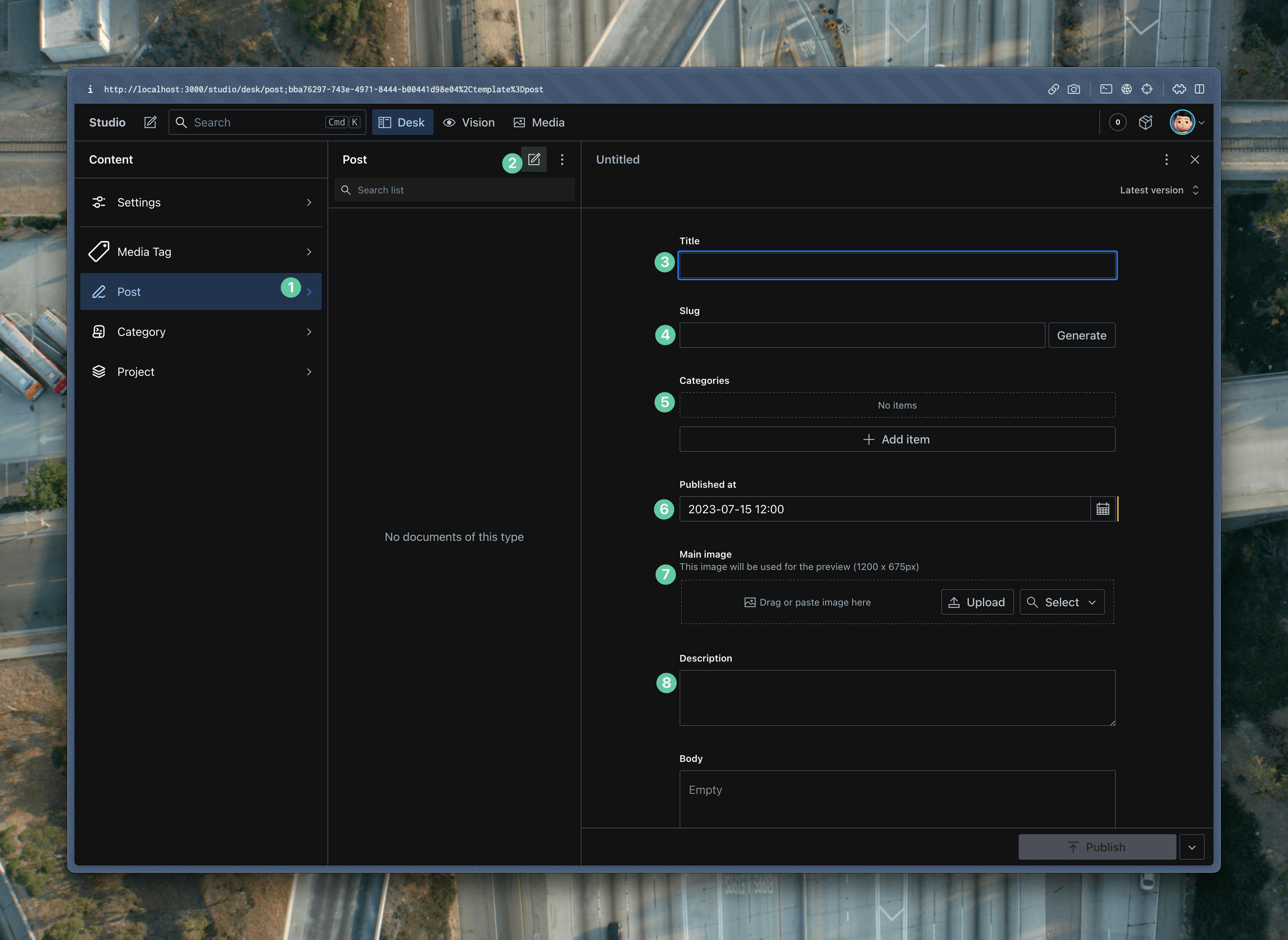1288x940 pixels.
Task: Switch to the Vision tab
Action: pos(469,122)
